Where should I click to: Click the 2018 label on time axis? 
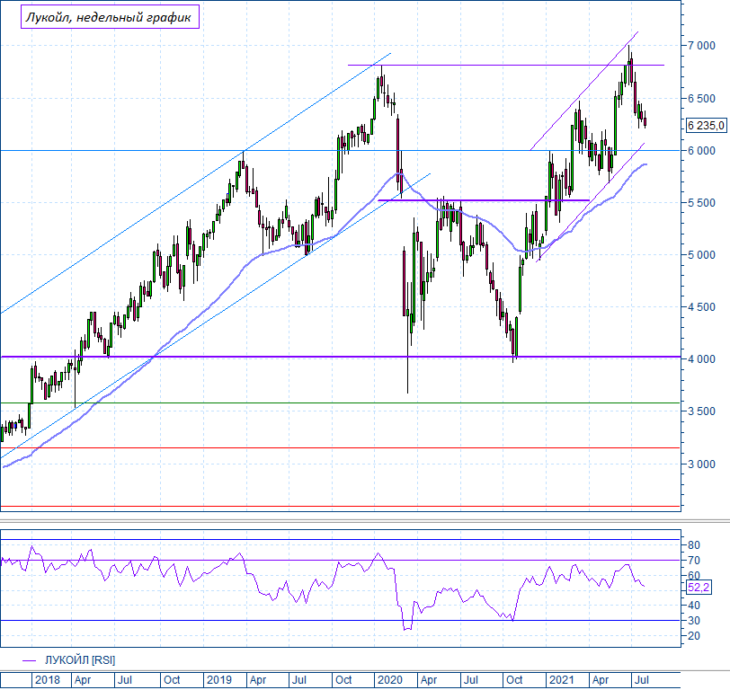47,680
